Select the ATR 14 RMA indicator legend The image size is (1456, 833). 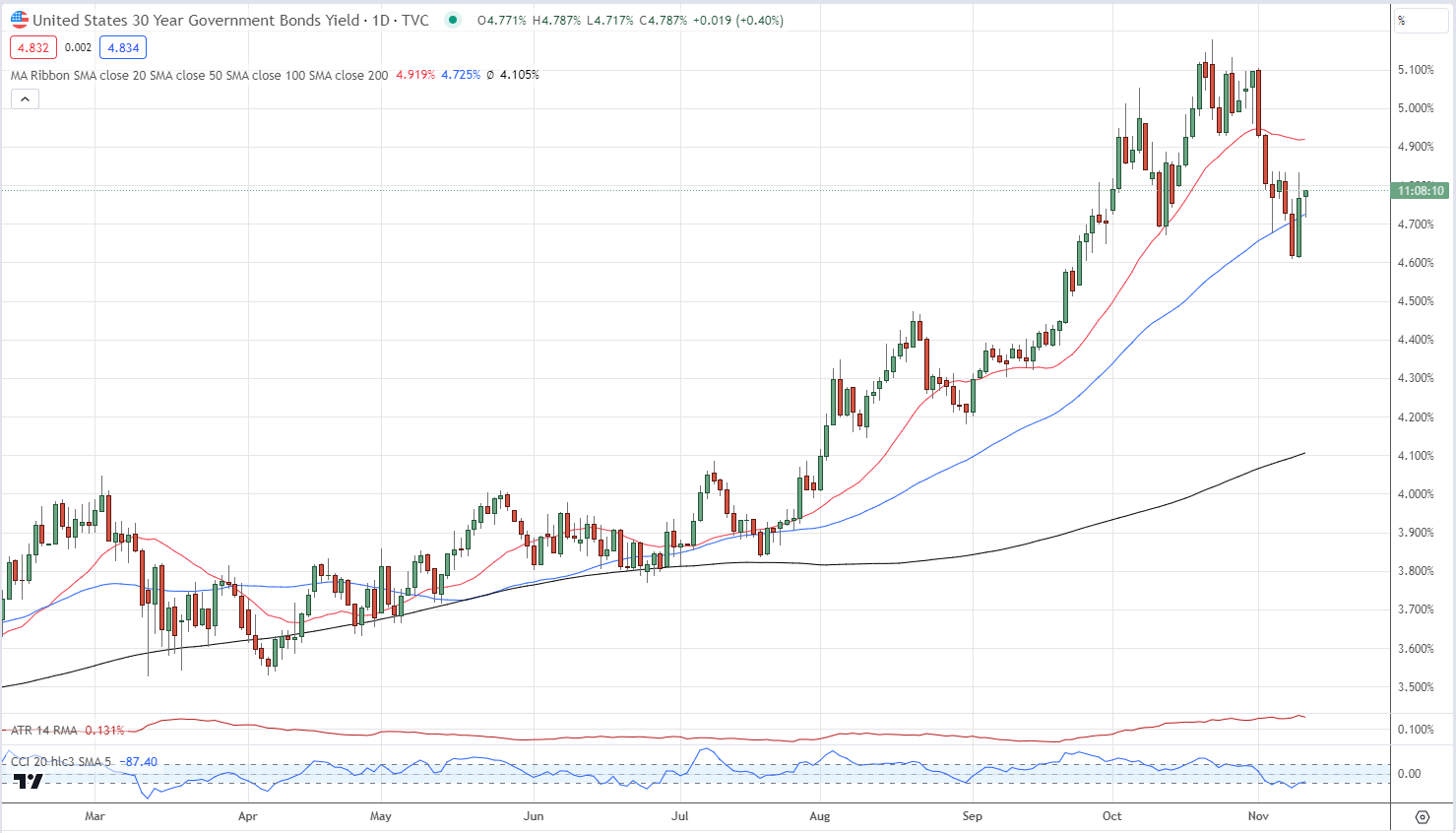click(44, 731)
